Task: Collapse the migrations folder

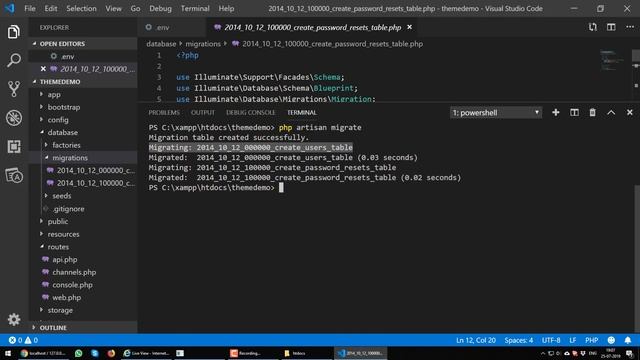Action: tap(70, 158)
